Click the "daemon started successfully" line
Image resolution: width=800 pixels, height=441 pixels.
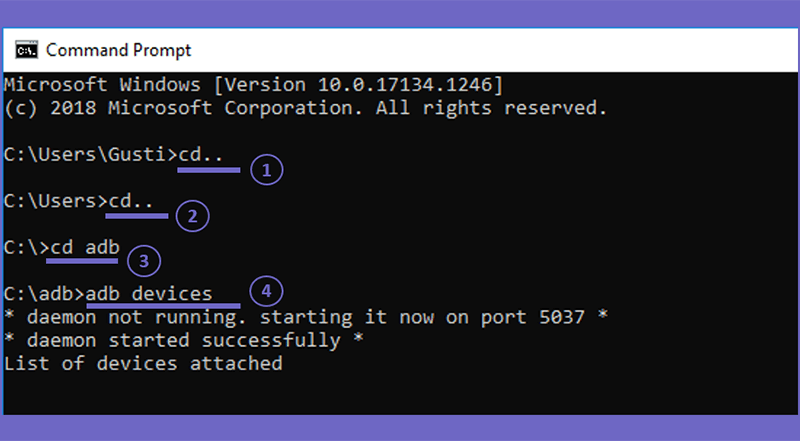tap(184, 340)
